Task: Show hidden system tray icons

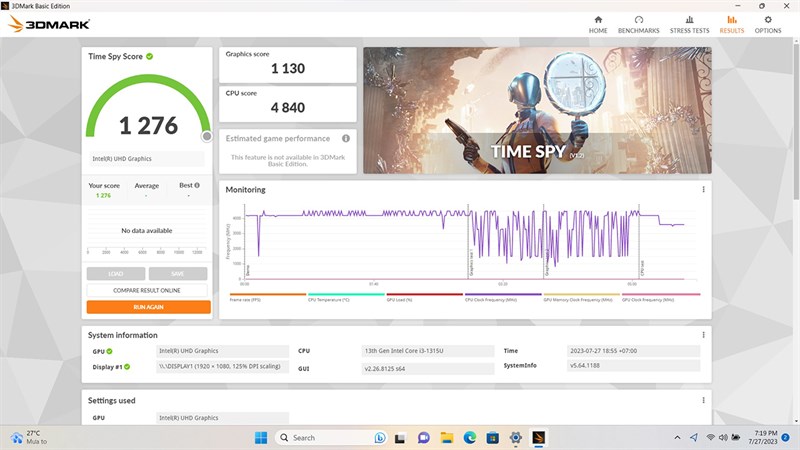Action: [677, 437]
